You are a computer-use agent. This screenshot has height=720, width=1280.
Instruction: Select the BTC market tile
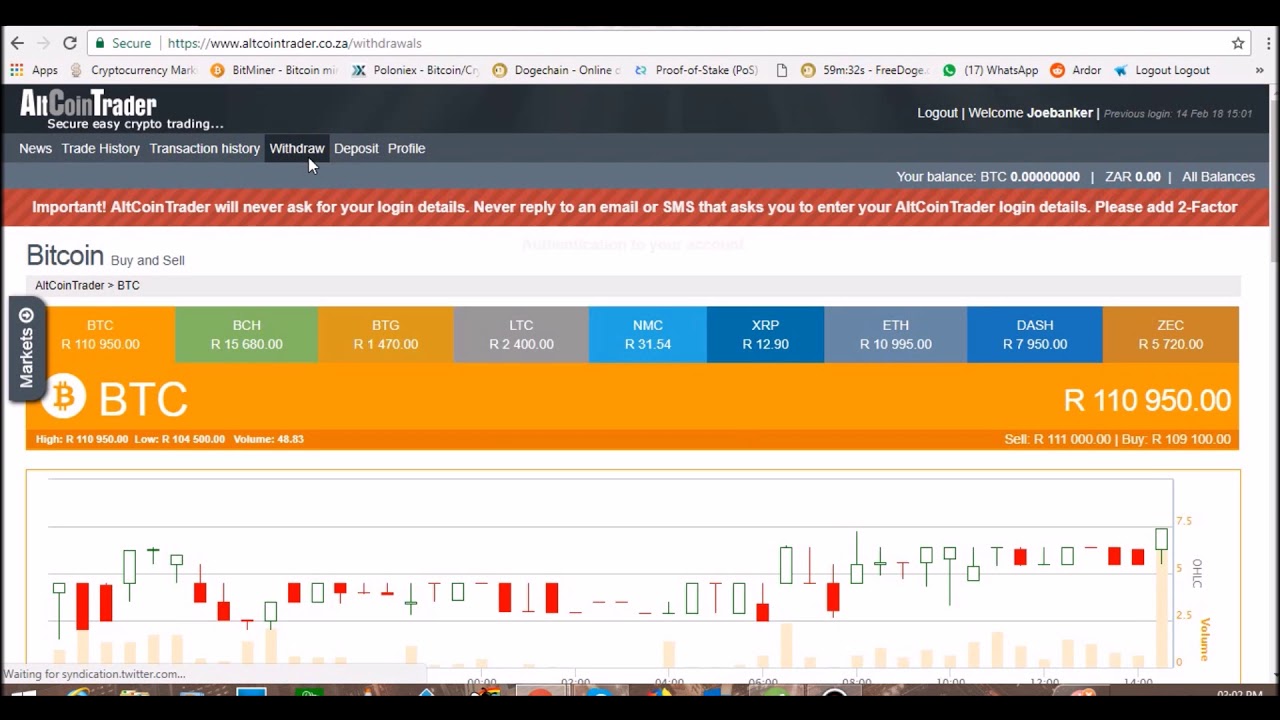(100, 334)
